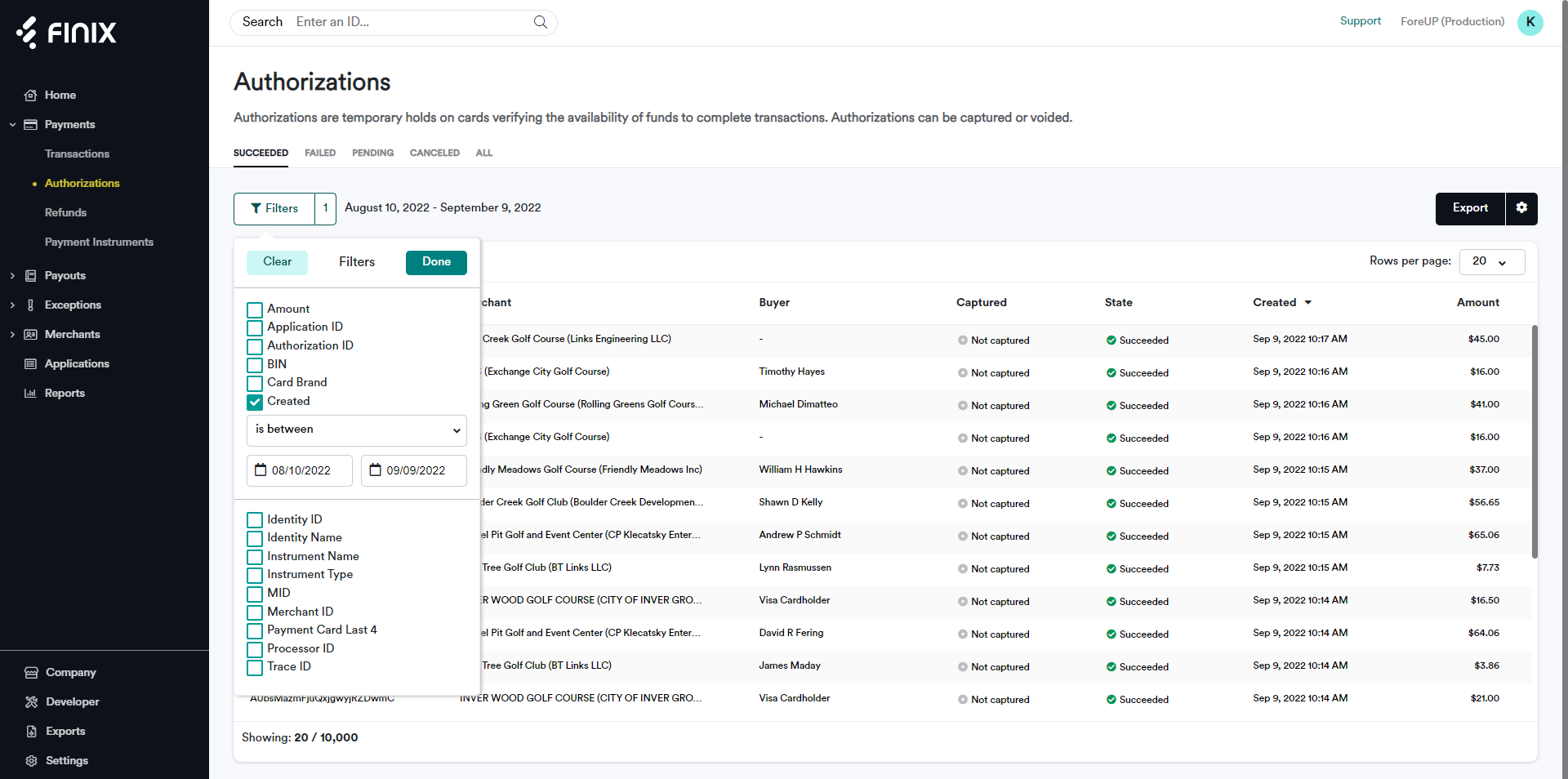Click the Reports chart icon

(31, 394)
